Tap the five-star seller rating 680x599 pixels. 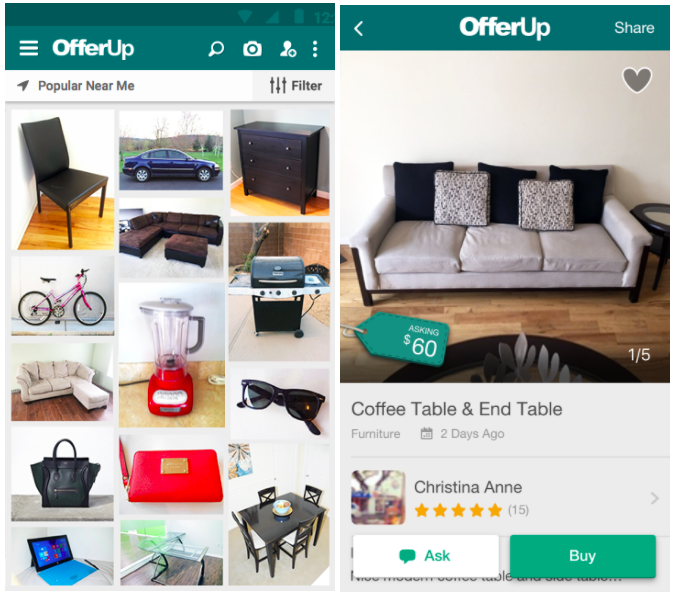pos(458,510)
